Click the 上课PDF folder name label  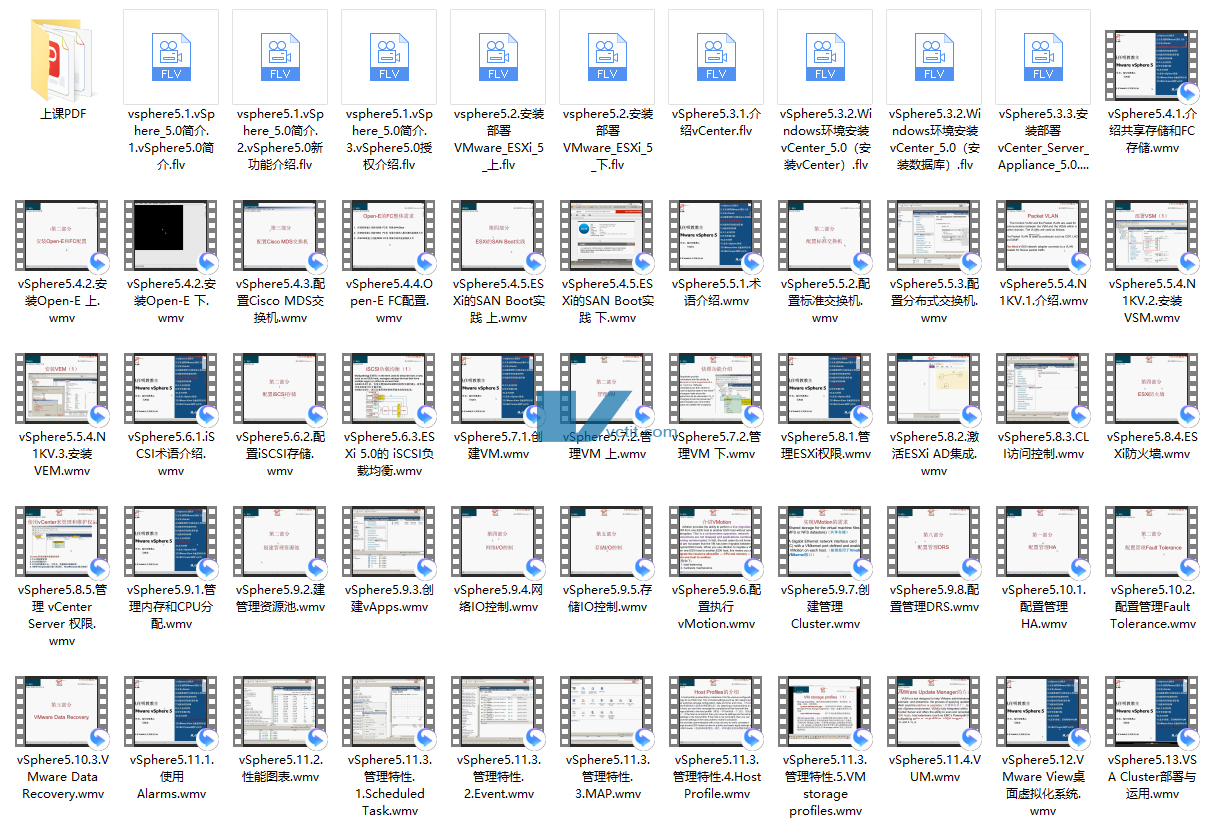point(63,114)
